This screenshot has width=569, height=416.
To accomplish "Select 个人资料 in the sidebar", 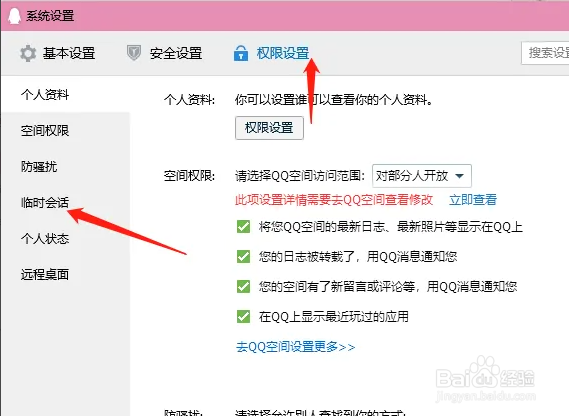I will (45, 94).
